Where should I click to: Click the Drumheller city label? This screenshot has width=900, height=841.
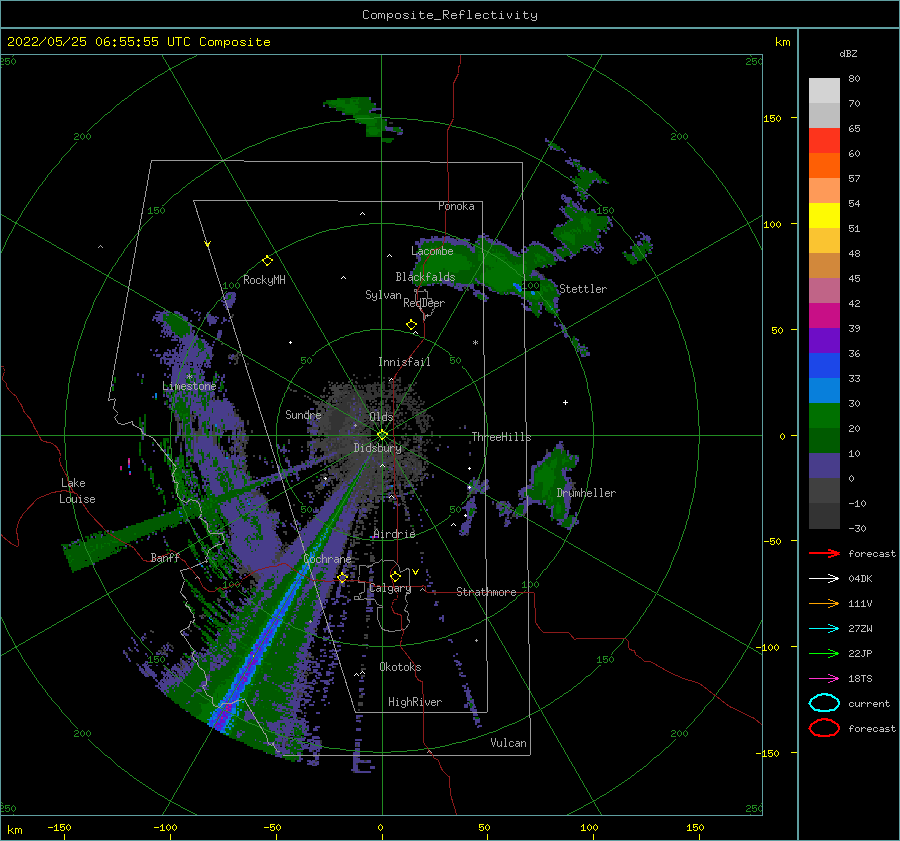pos(586,493)
